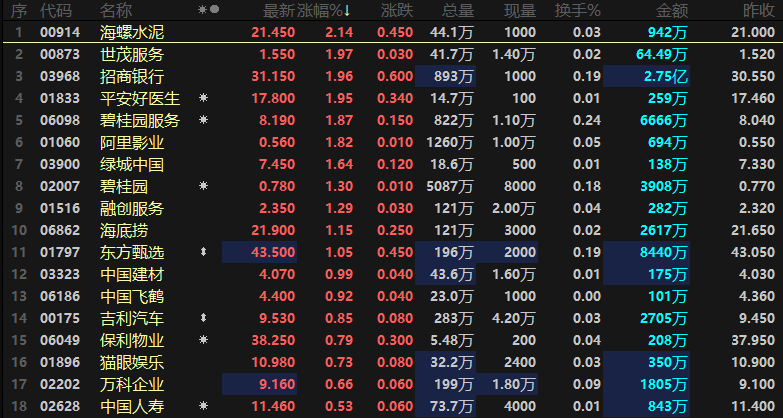
Task: Click the asterisk icon beside 中国人寿
Action: click(203, 406)
